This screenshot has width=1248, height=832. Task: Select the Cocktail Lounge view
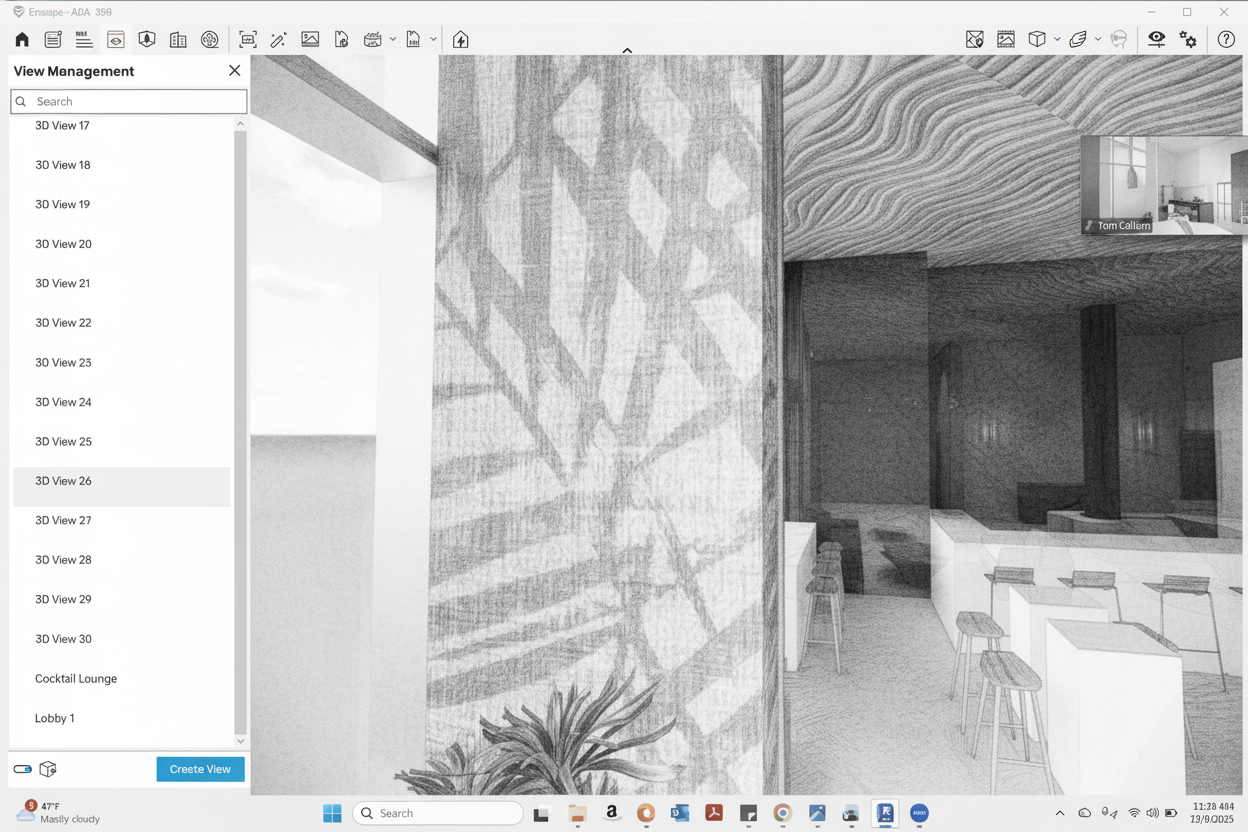coord(76,679)
